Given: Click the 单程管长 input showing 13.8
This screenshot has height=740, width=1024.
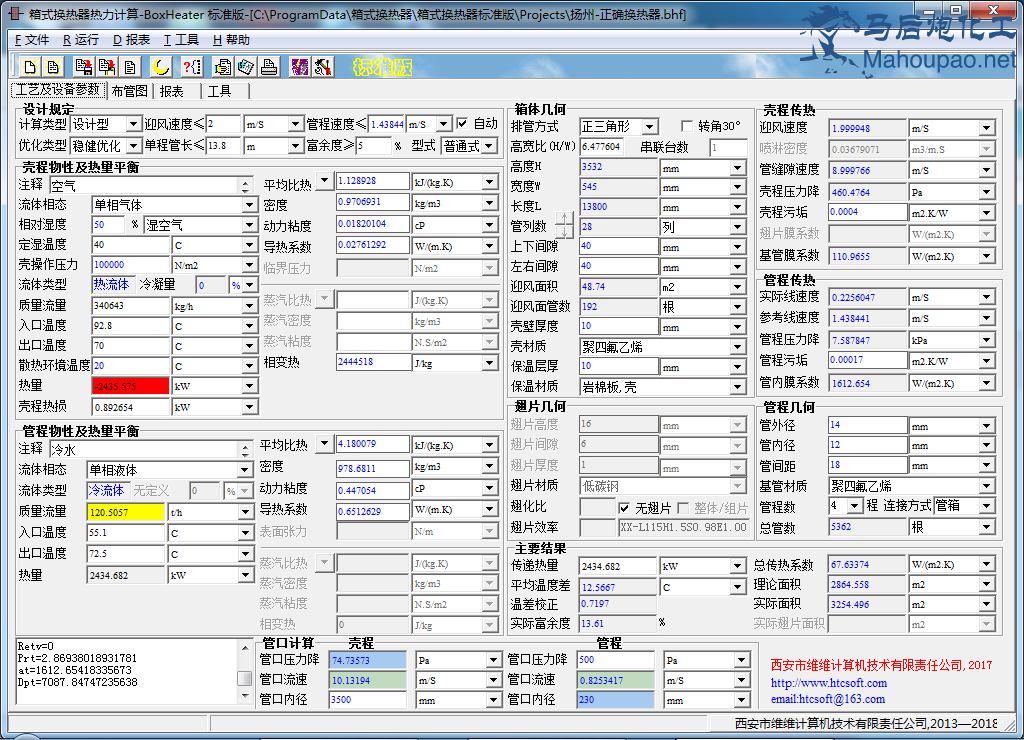Looking at the screenshot, I should 224,146.
